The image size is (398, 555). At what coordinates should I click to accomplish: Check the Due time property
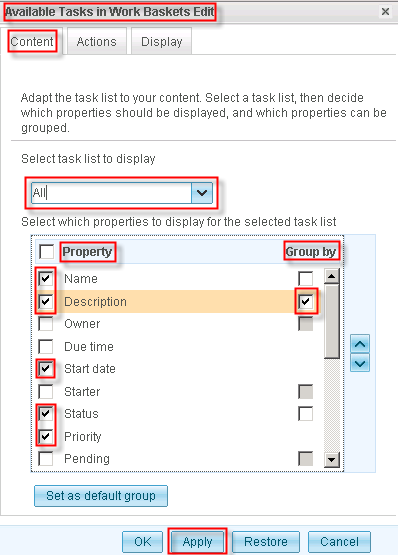click(46, 347)
